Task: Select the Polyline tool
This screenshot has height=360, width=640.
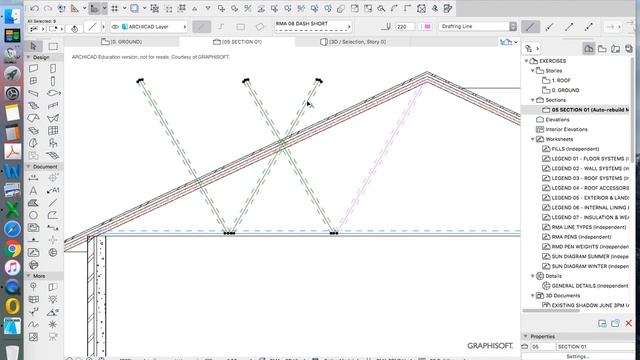Action: (x=53, y=215)
